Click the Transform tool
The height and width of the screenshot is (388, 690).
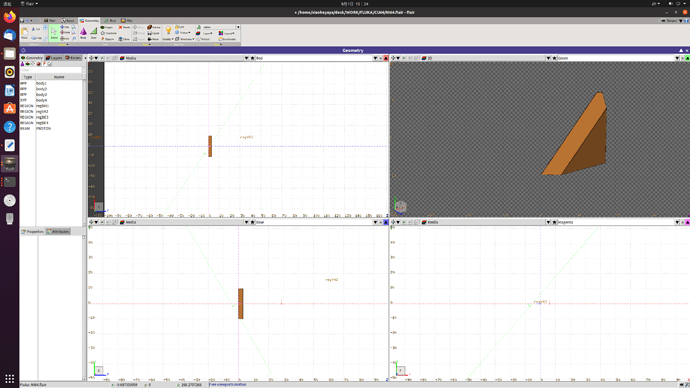109,33
